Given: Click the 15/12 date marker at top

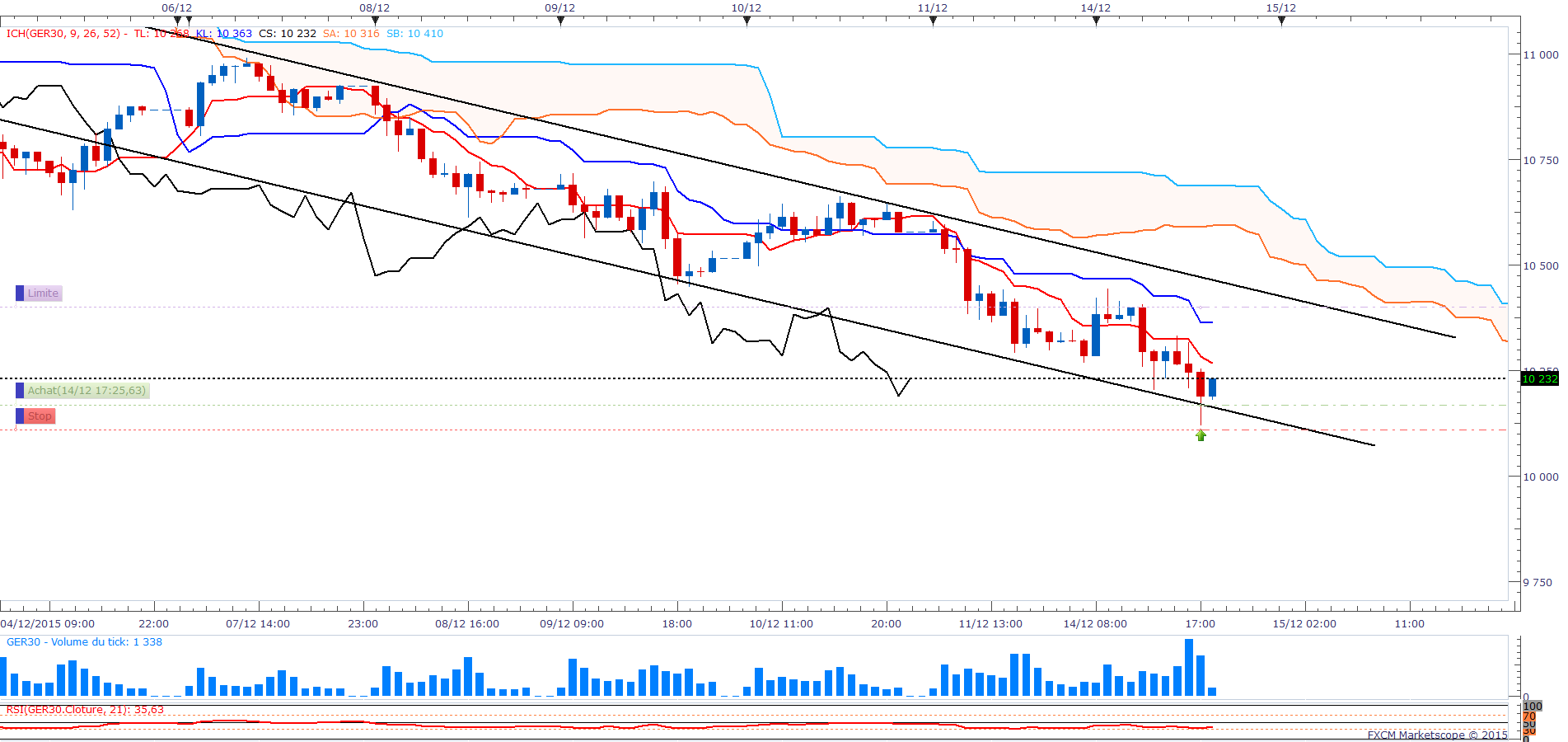Looking at the screenshot, I should click(1280, 8).
